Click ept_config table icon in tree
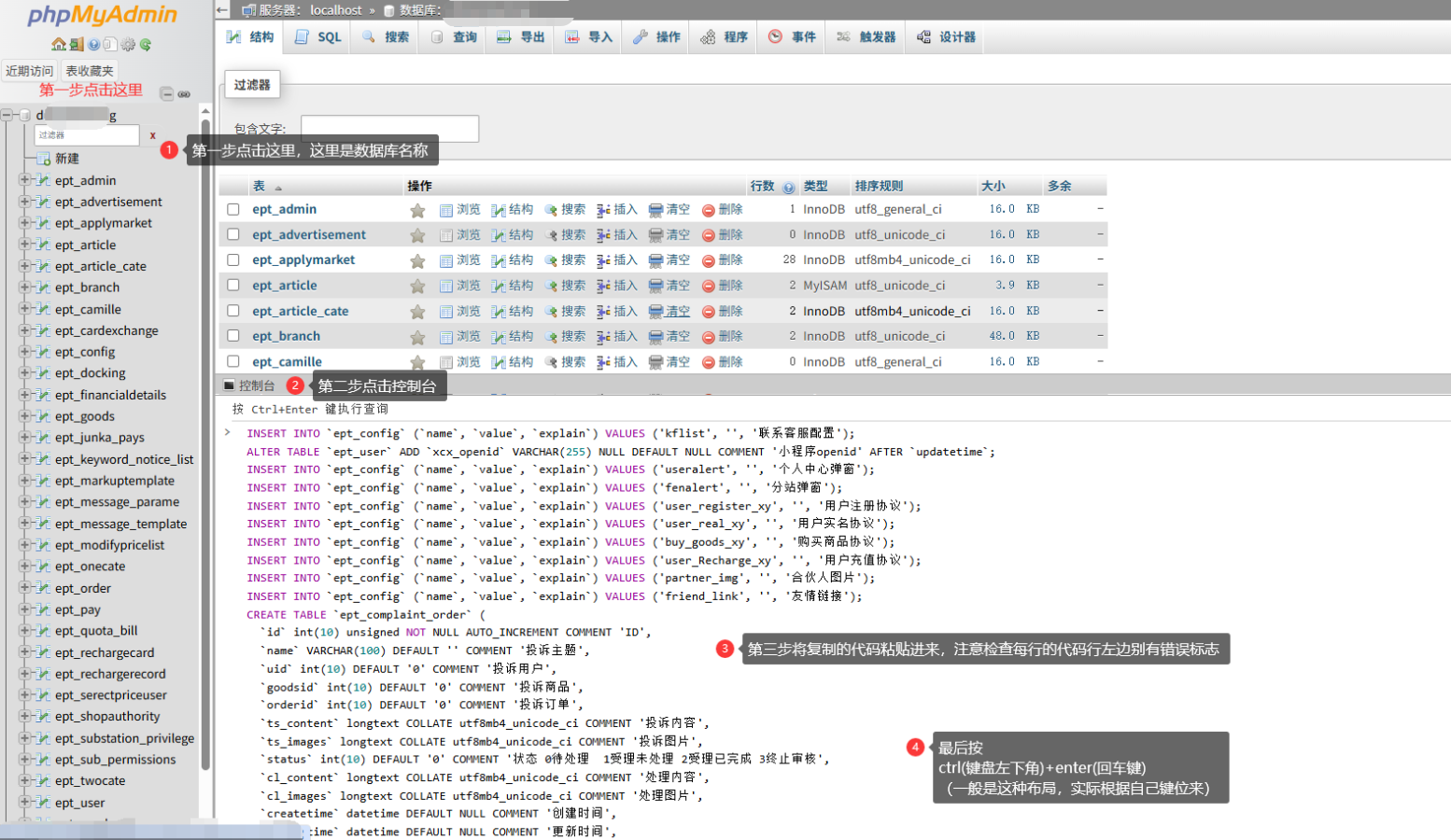Viewport: 1451px width, 840px height. click(x=42, y=352)
